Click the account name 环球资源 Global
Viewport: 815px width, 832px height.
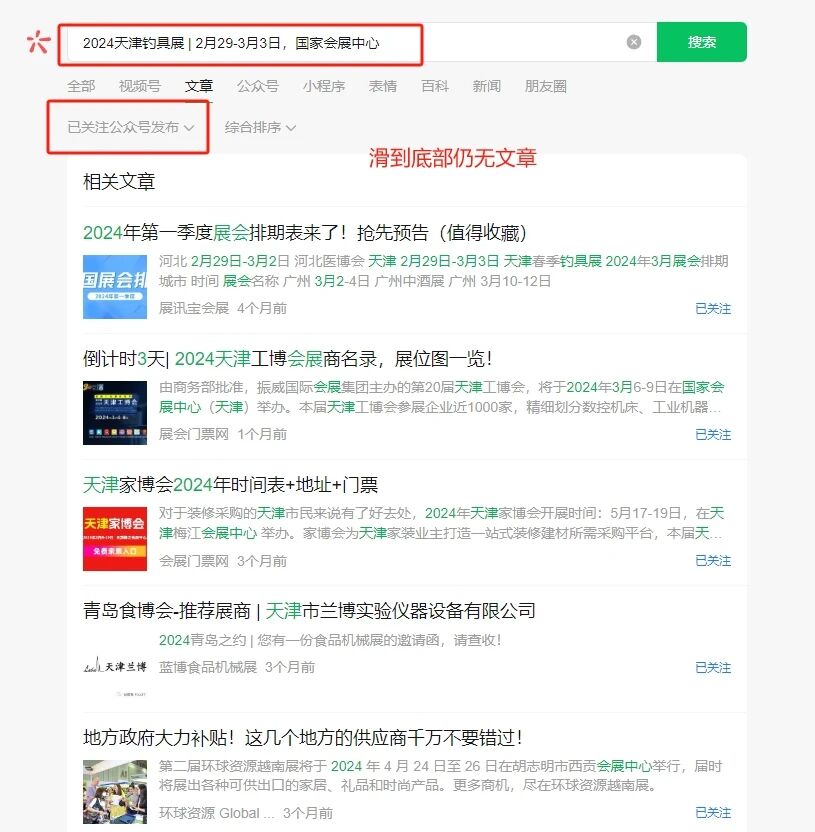click(x=216, y=813)
